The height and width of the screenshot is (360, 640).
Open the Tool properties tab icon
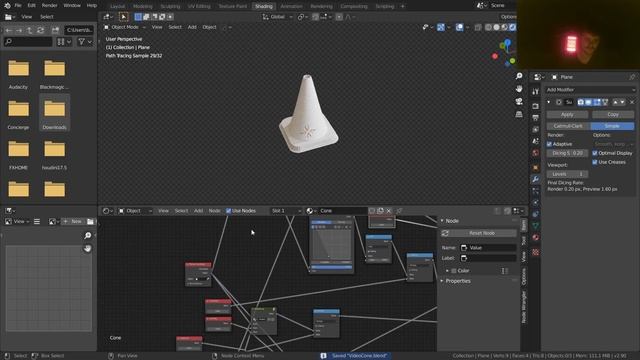[x=536, y=92]
